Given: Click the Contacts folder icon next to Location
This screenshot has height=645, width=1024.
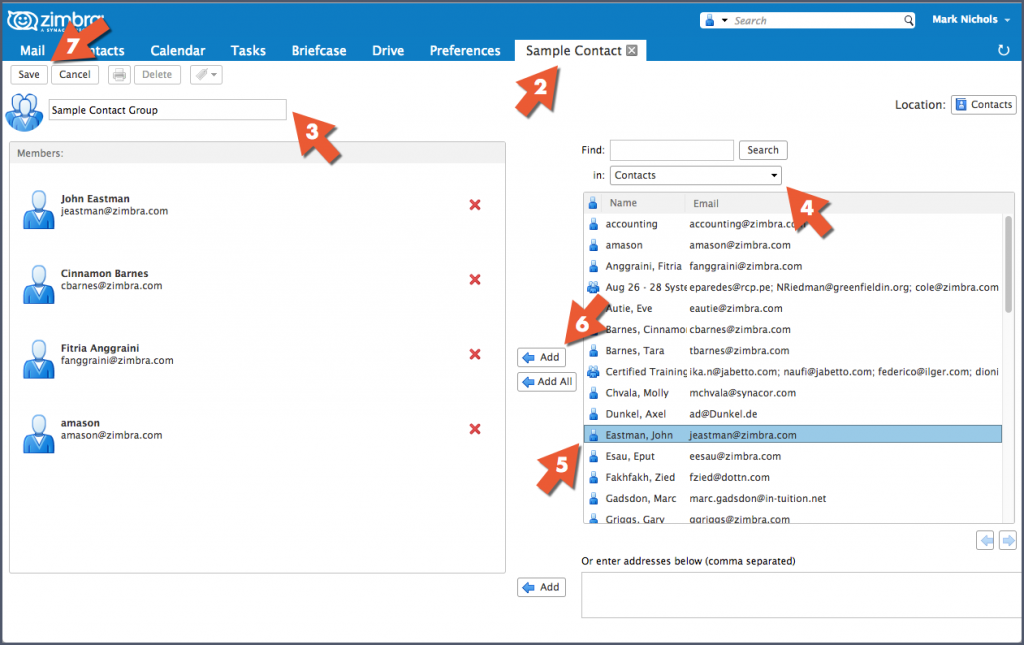Looking at the screenshot, I should coord(983,104).
